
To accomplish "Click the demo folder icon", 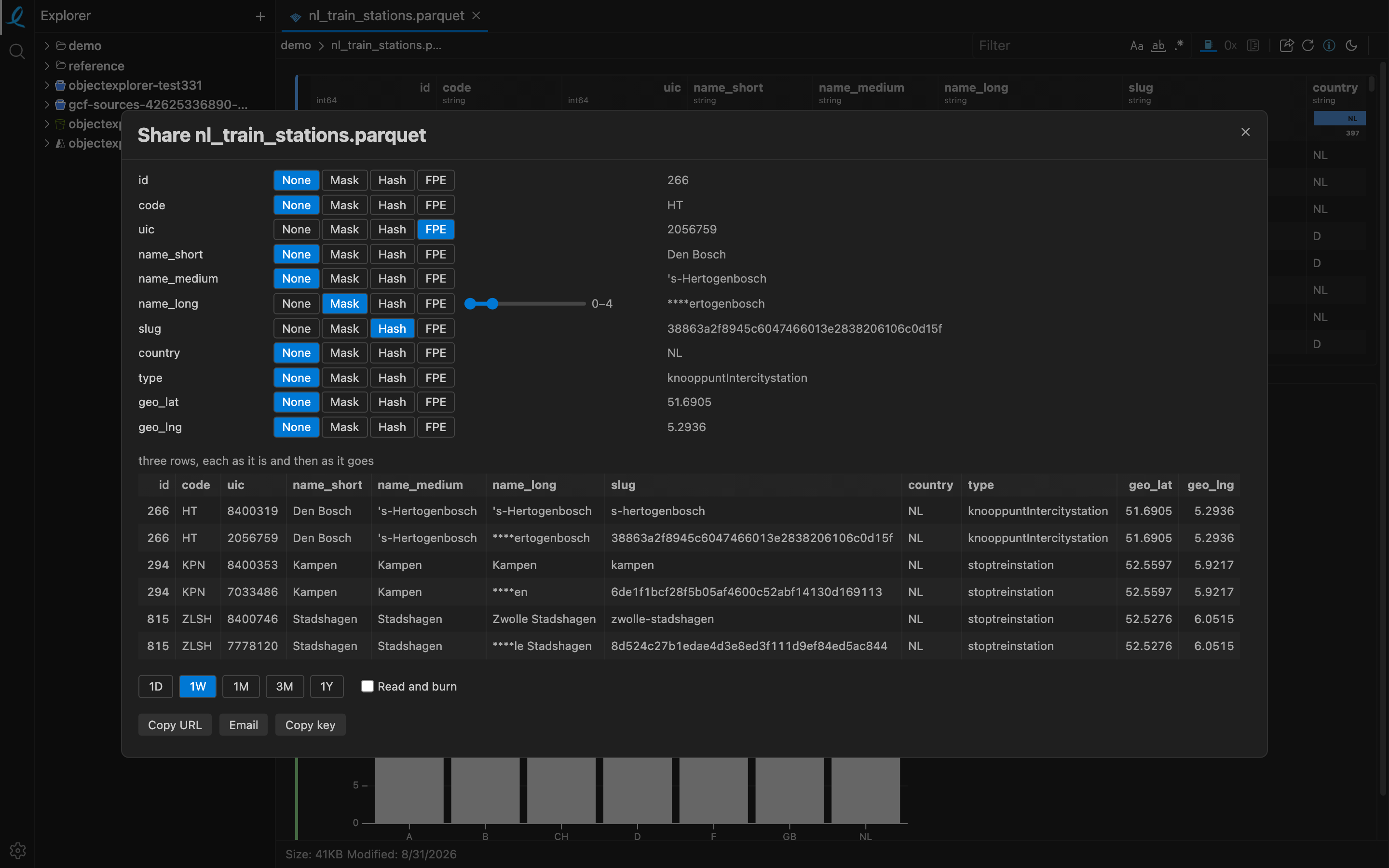I will tap(61, 45).
